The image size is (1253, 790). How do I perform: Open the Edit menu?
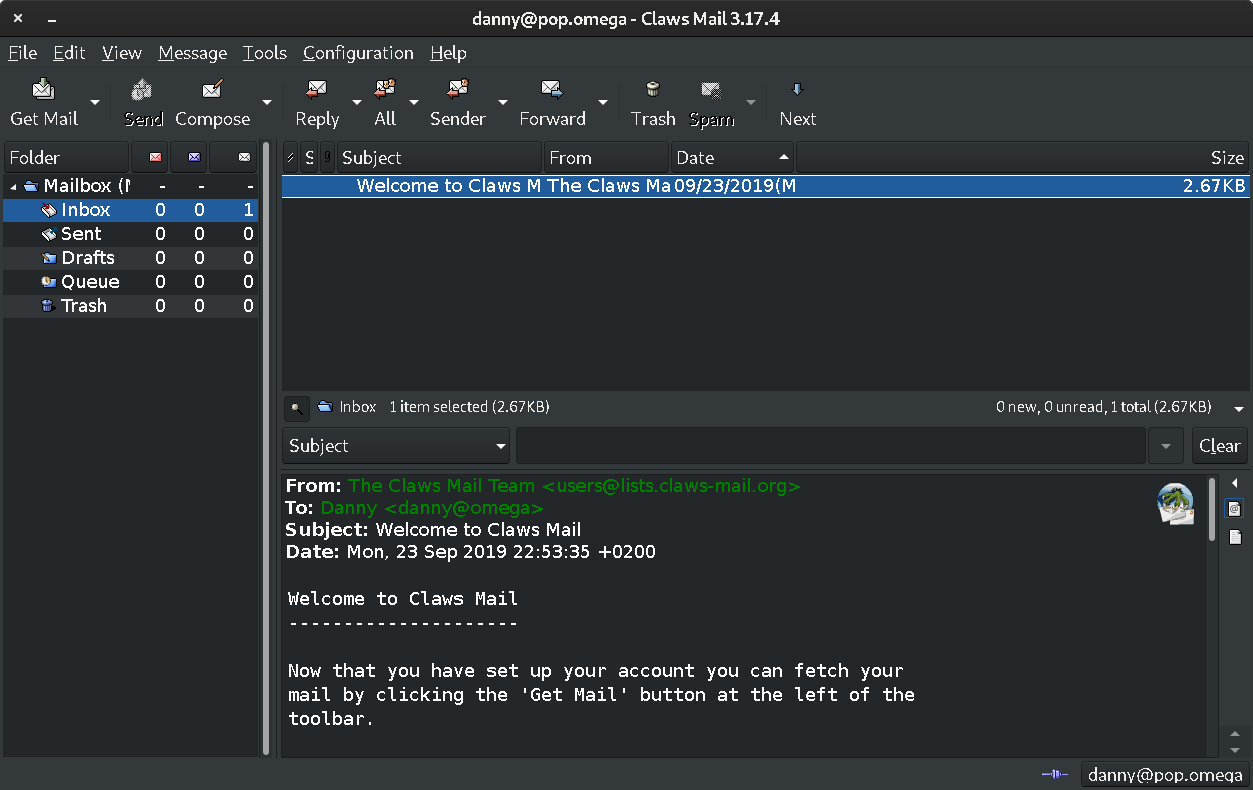(69, 53)
